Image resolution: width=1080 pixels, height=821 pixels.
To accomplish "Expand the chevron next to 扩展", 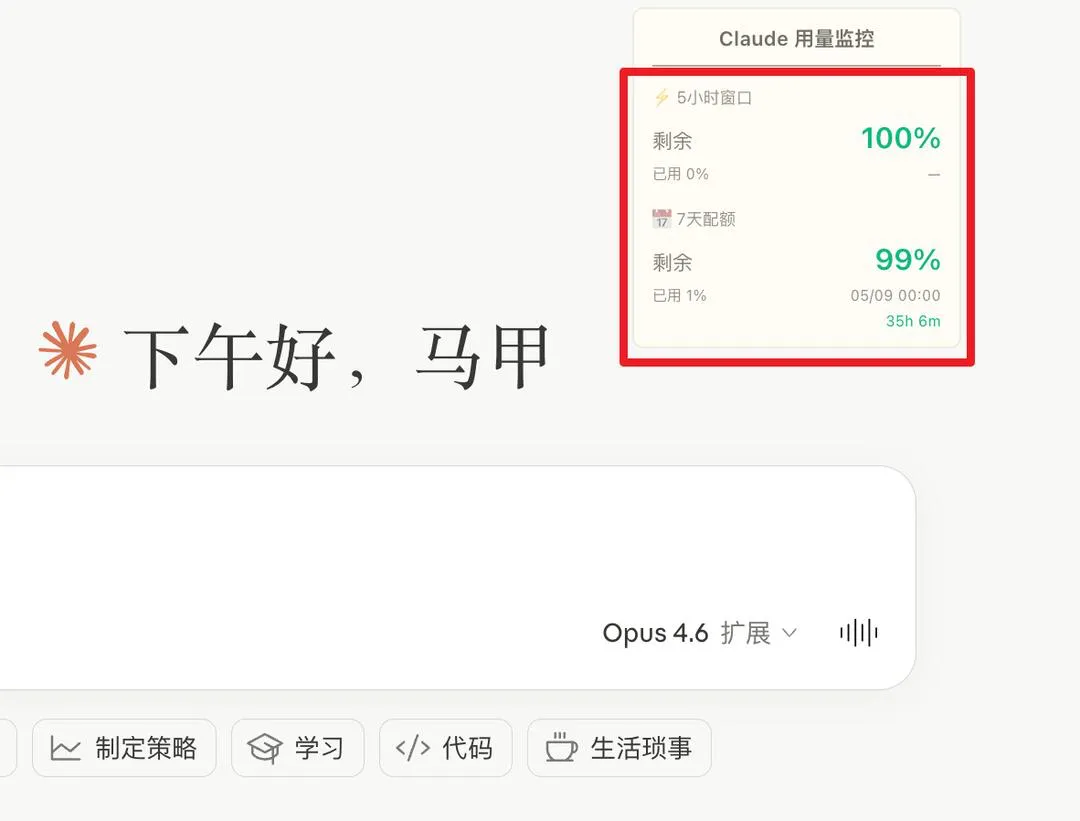I will point(790,632).
